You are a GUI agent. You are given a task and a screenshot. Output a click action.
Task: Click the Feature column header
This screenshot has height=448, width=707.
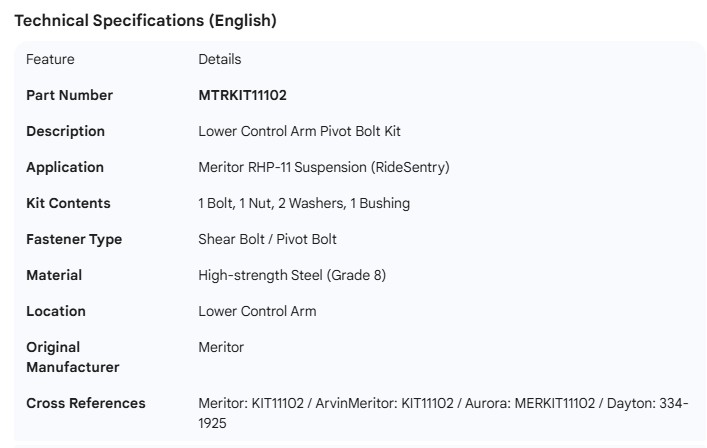point(50,59)
